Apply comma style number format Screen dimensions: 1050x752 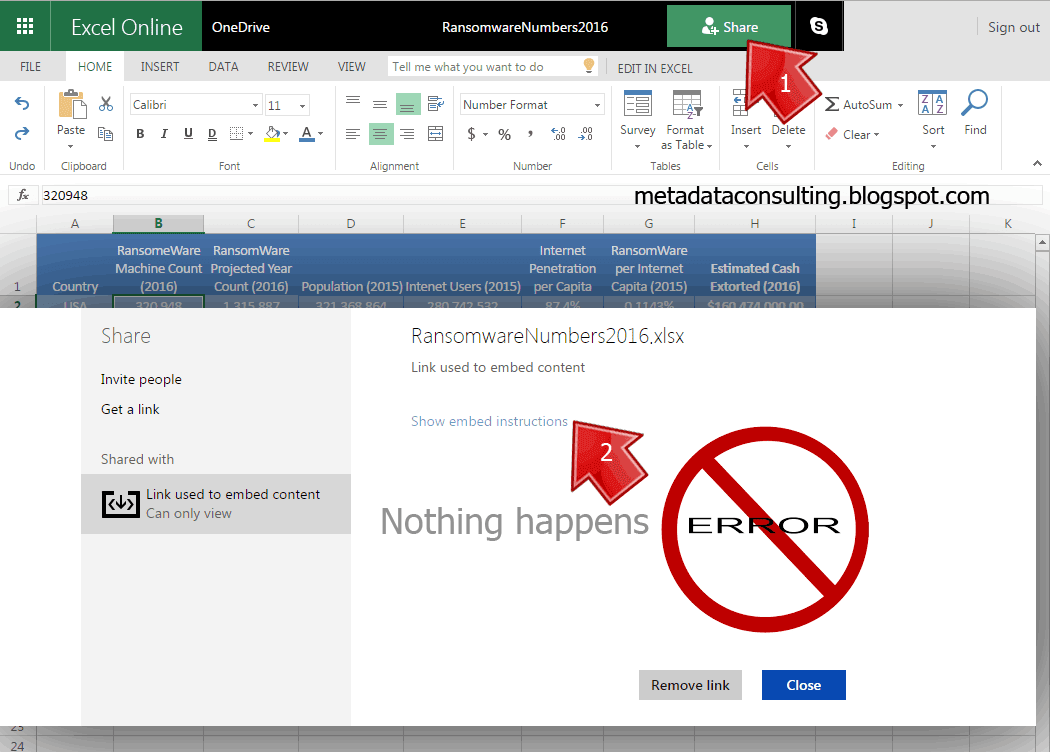point(530,134)
